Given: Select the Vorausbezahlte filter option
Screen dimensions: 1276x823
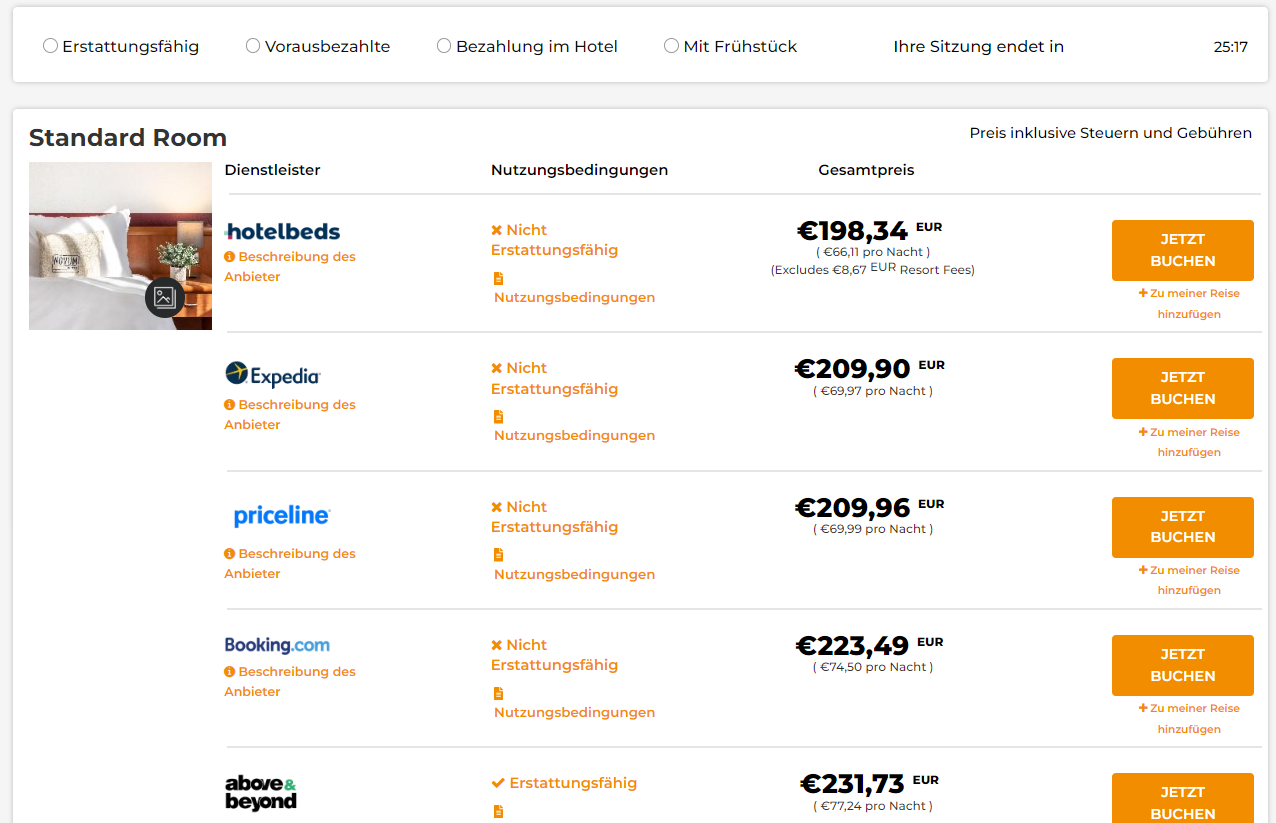Looking at the screenshot, I should tap(253, 46).
